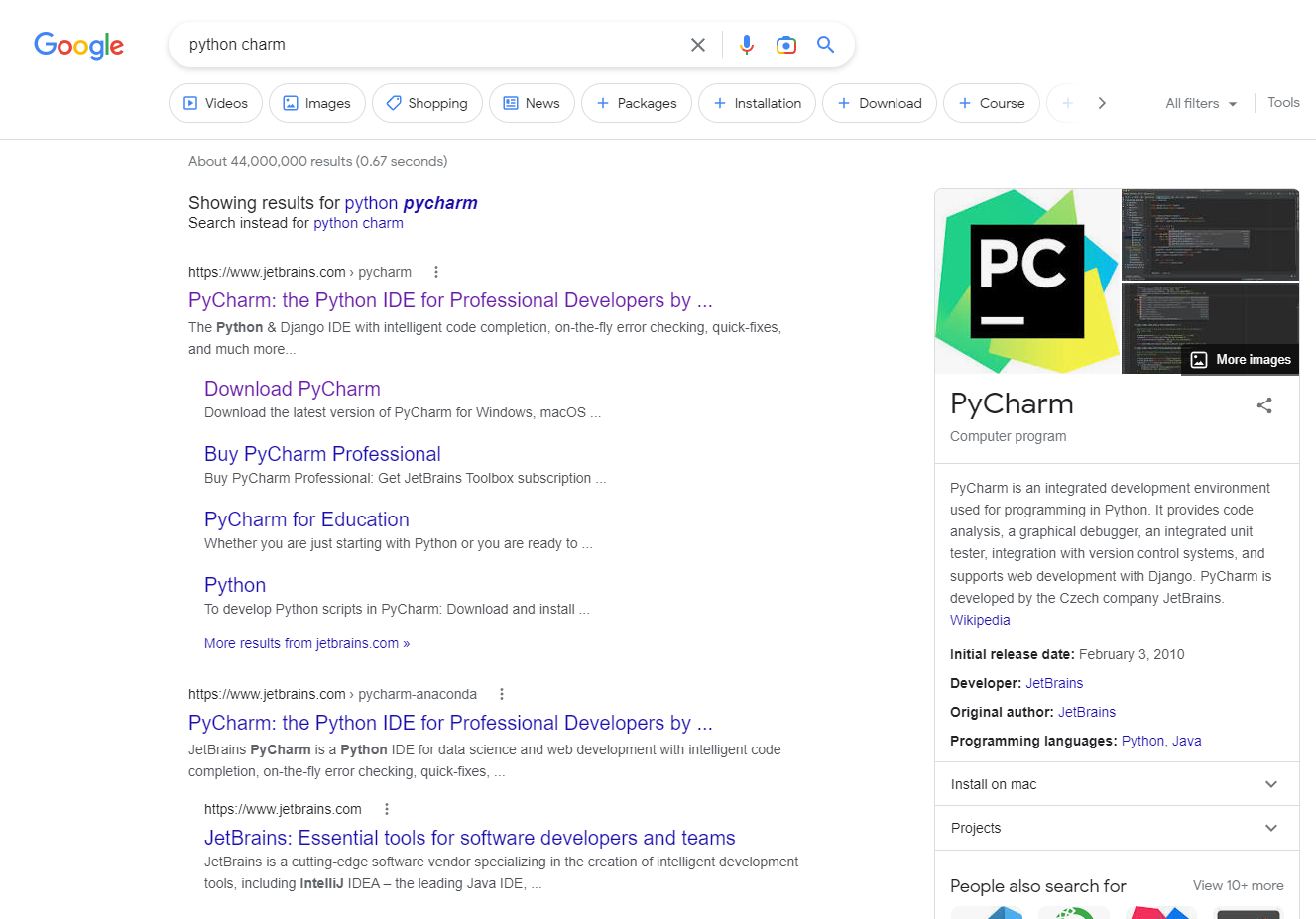1316x919 pixels.
Task: Switch to News results tab
Action: click(532, 103)
